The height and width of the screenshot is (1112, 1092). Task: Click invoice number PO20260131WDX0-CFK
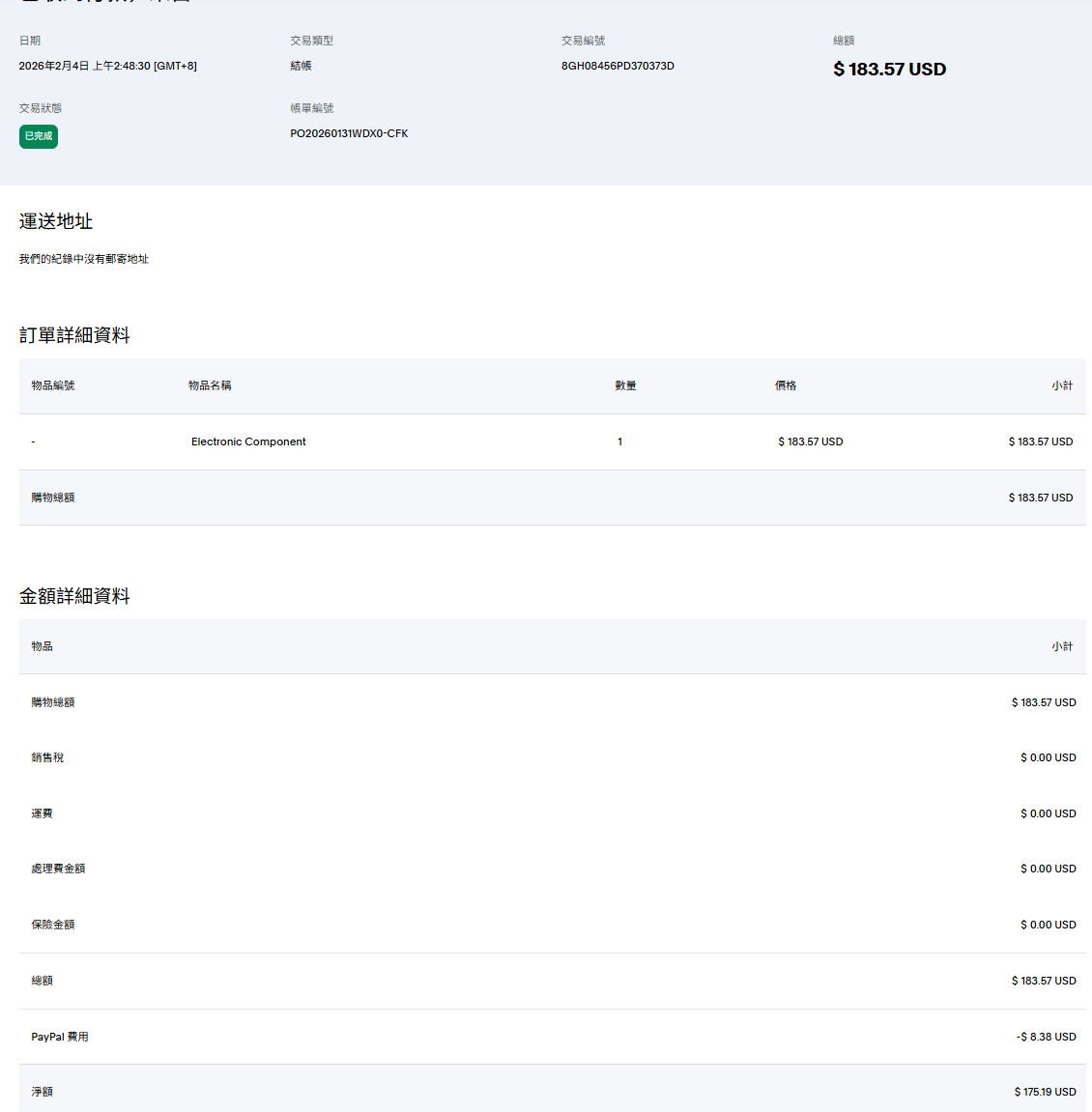tap(349, 133)
